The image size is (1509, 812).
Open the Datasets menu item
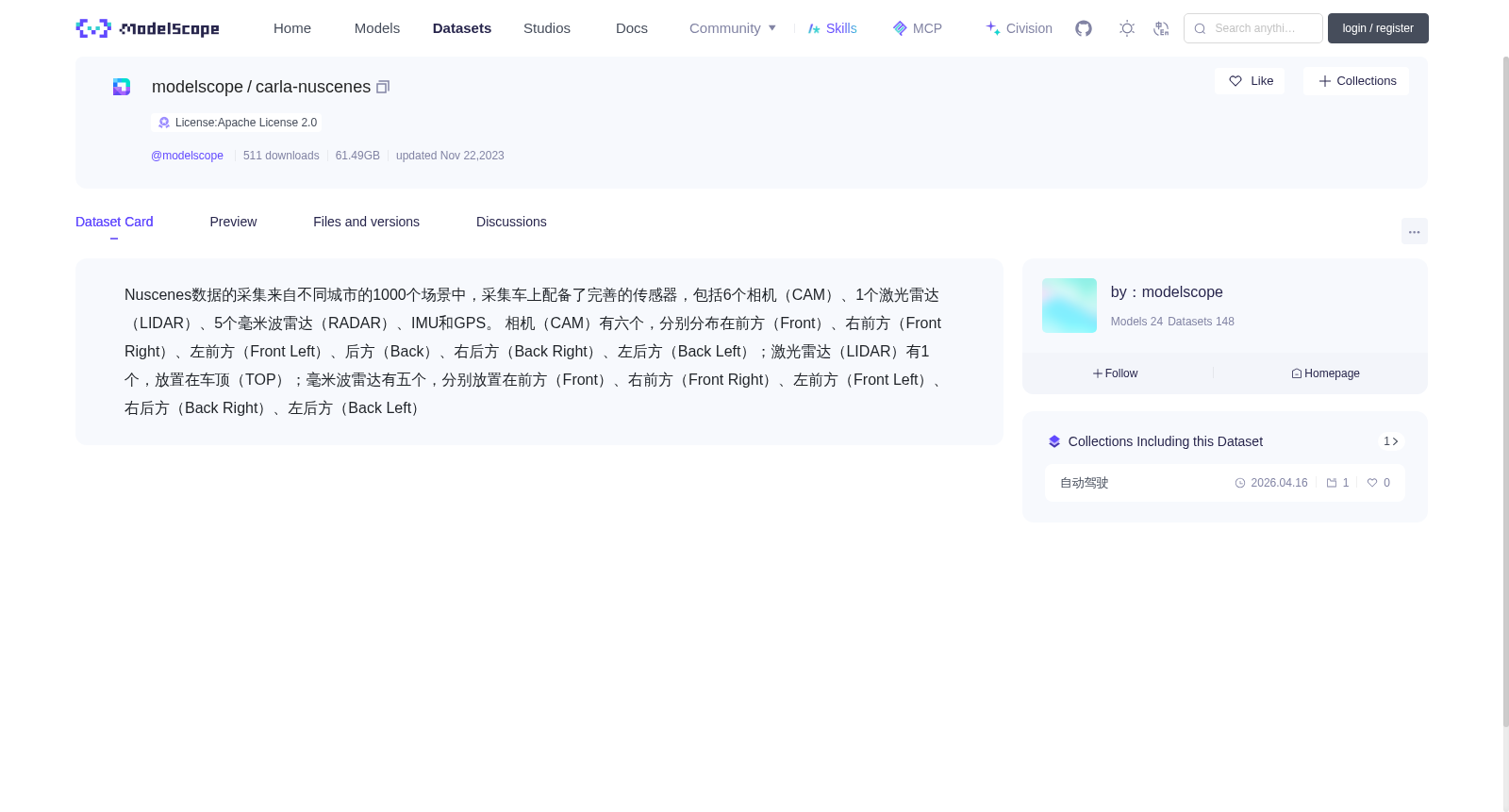tap(462, 28)
